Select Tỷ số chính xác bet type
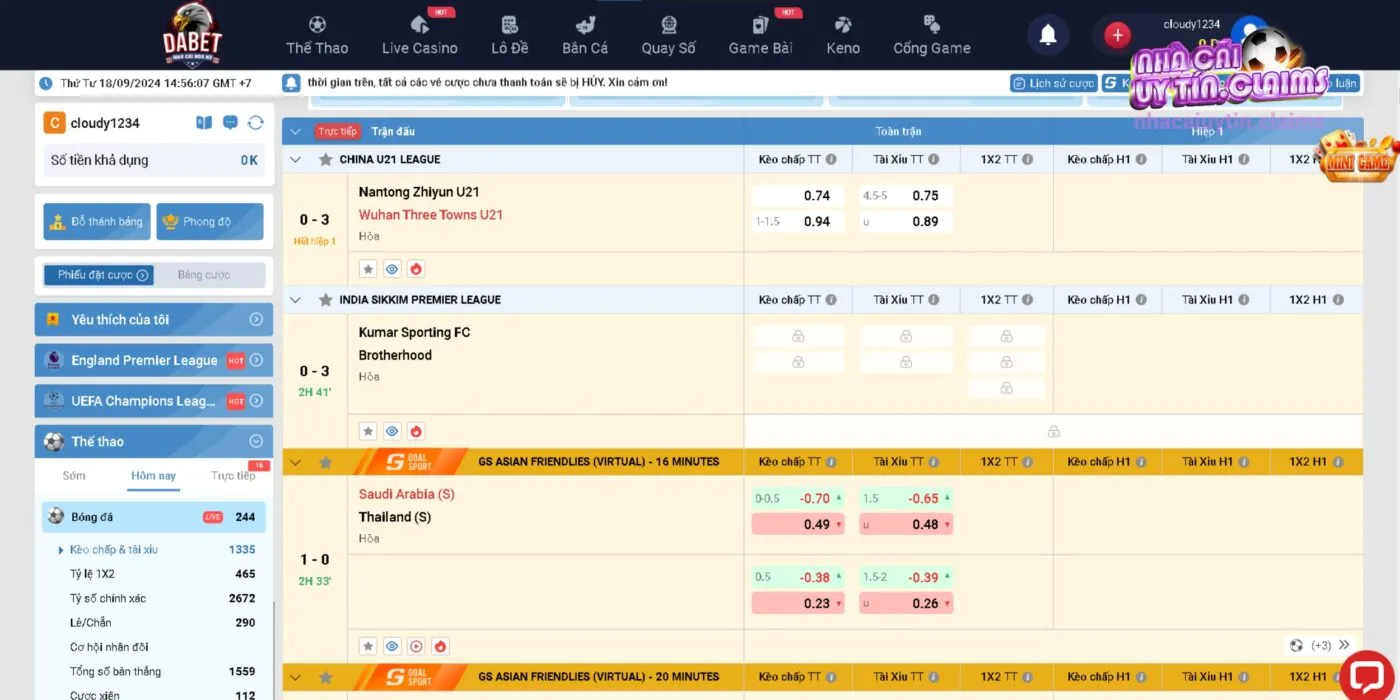The image size is (1400, 700). [108, 598]
